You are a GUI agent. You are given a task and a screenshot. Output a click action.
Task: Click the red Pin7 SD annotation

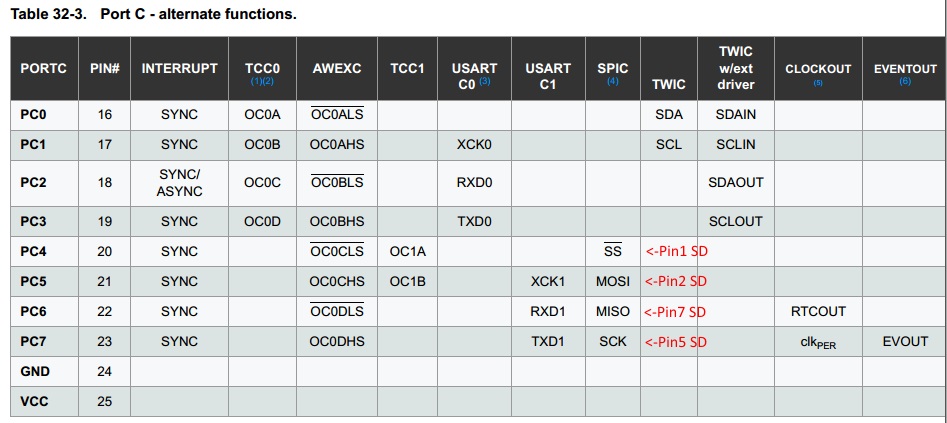point(676,312)
